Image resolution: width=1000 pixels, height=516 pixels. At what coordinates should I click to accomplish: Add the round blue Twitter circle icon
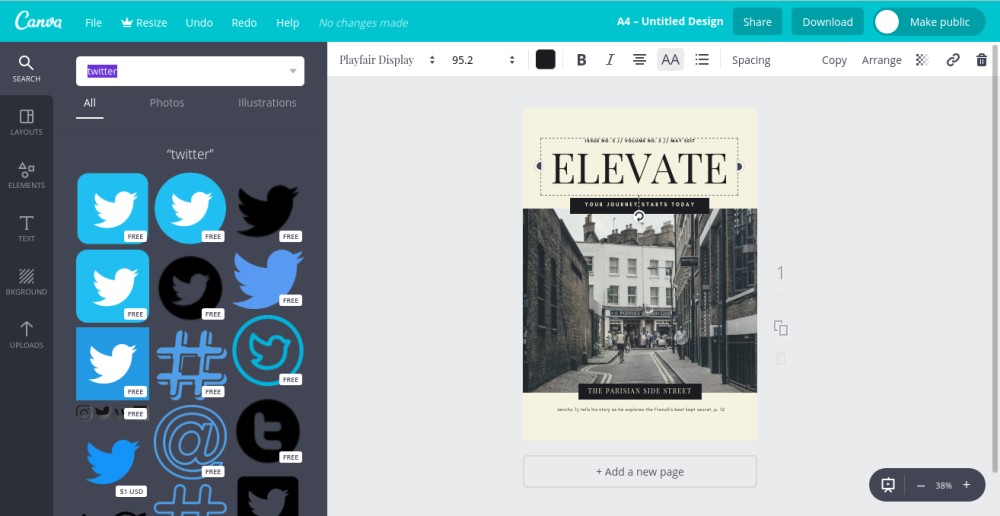point(190,208)
